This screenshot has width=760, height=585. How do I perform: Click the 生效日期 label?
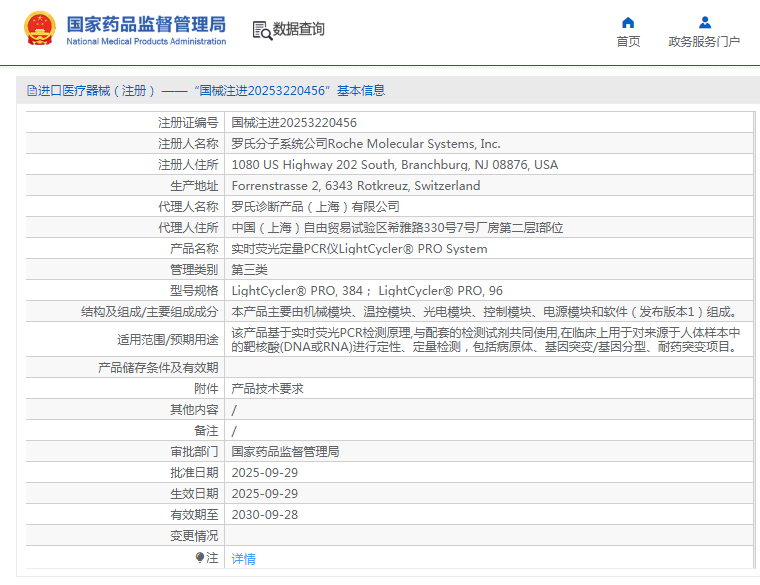coord(194,494)
